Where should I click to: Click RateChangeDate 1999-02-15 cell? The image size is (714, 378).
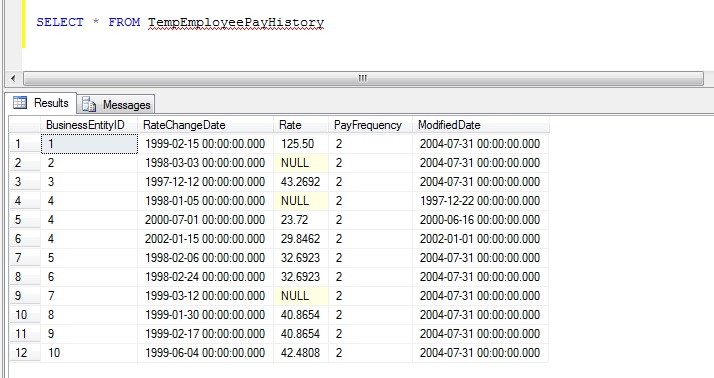[x=205, y=144]
